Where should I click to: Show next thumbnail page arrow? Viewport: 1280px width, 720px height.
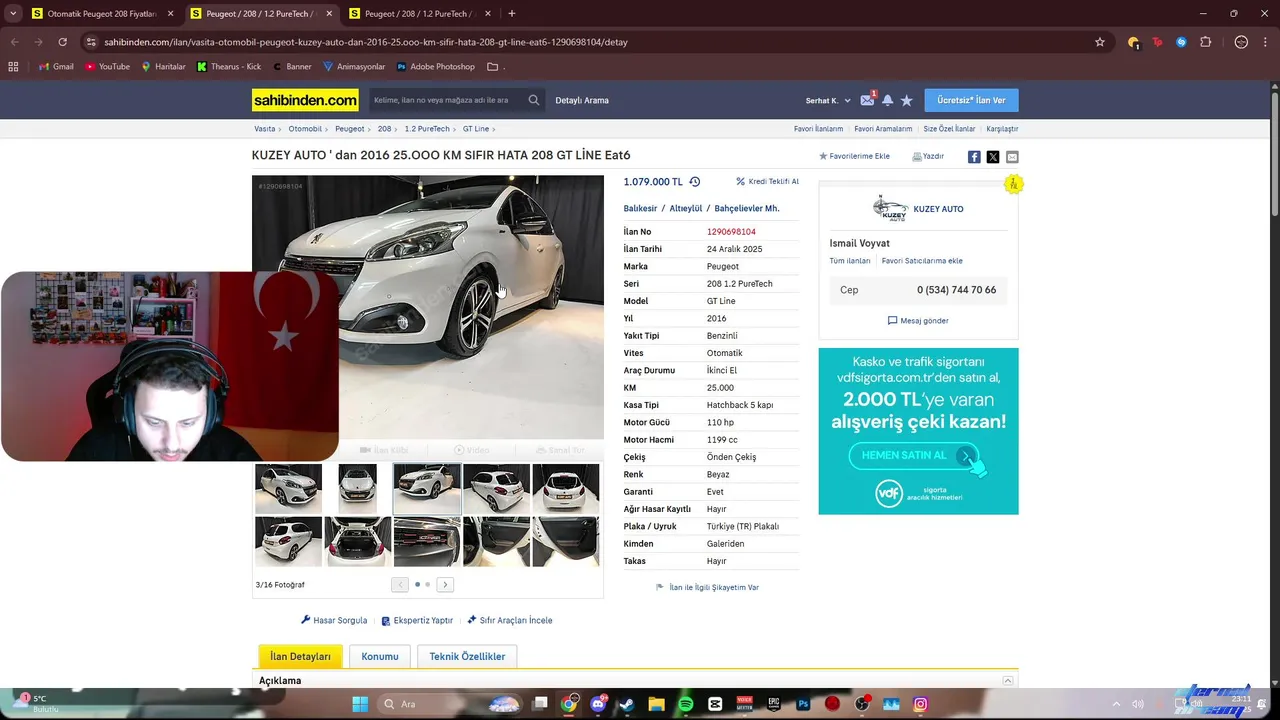(445, 585)
